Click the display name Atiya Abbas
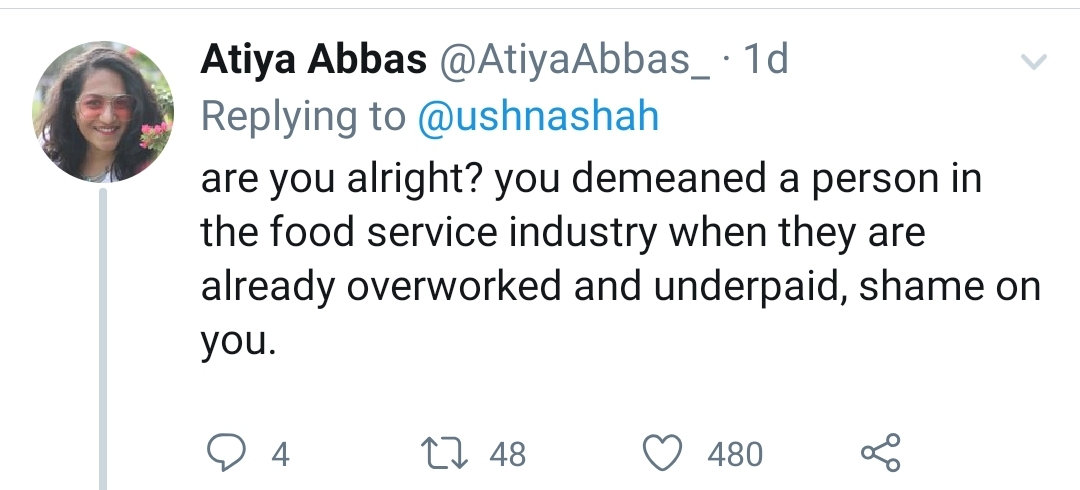Image resolution: width=1080 pixels, height=490 pixels. click(x=313, y=60)
